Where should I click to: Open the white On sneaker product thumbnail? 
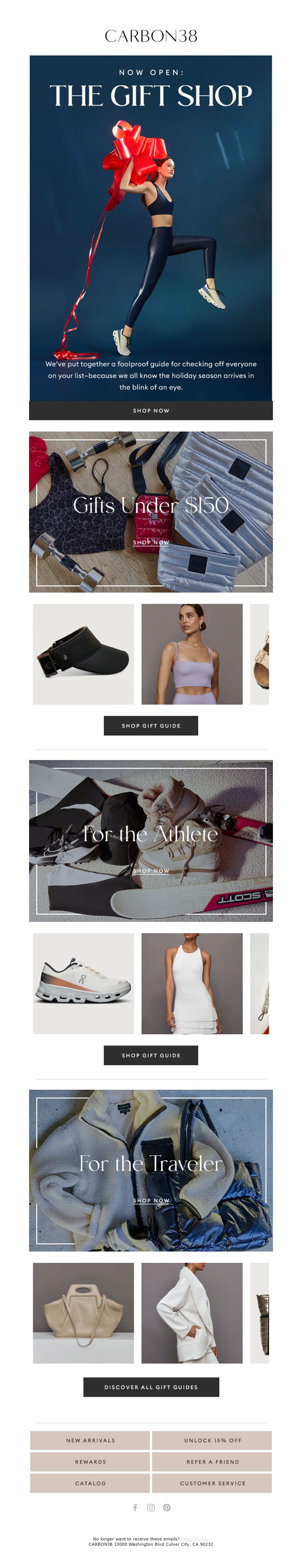tap(83, 983)
